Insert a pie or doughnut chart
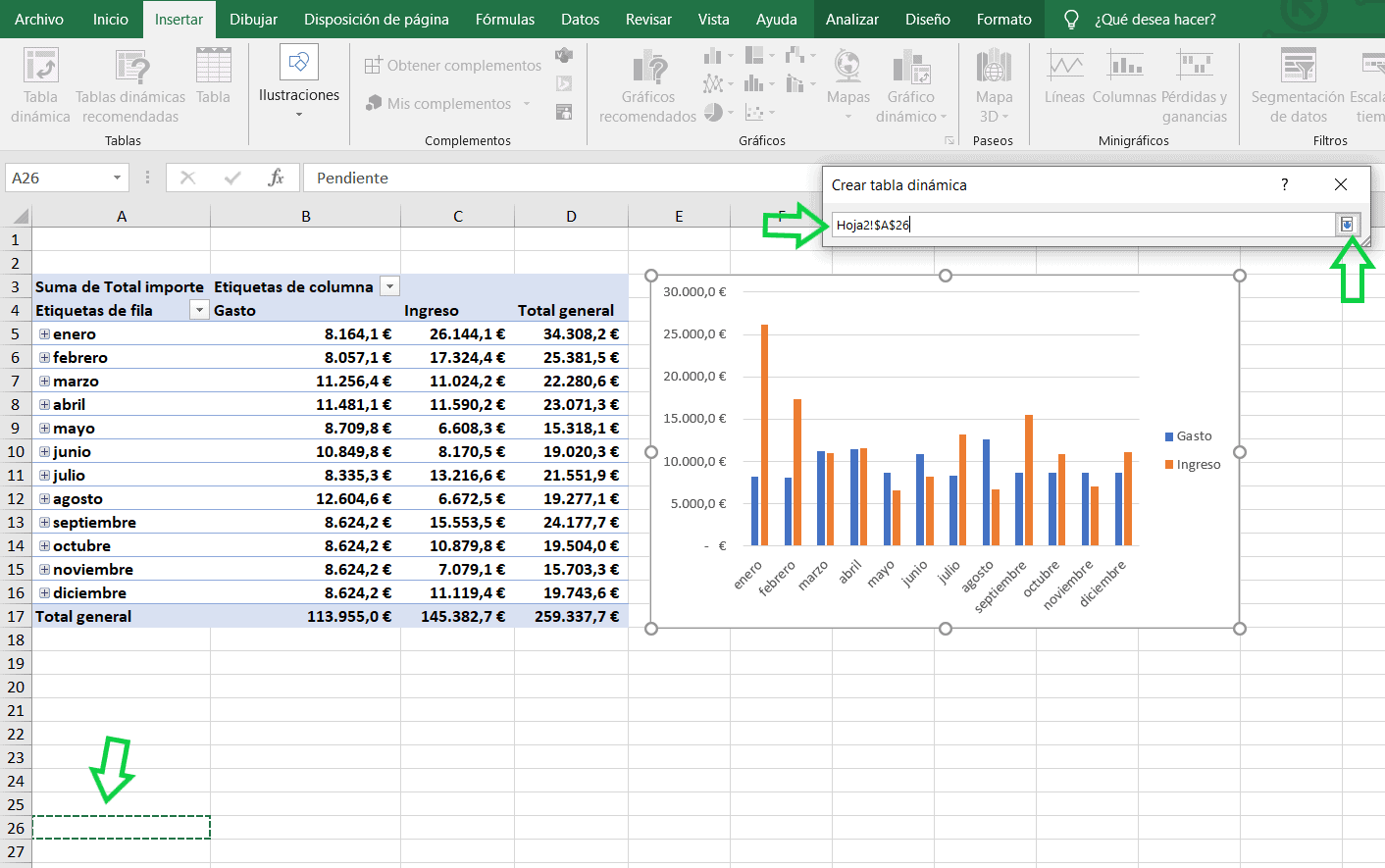1385x868 pixels. (713, 112)
